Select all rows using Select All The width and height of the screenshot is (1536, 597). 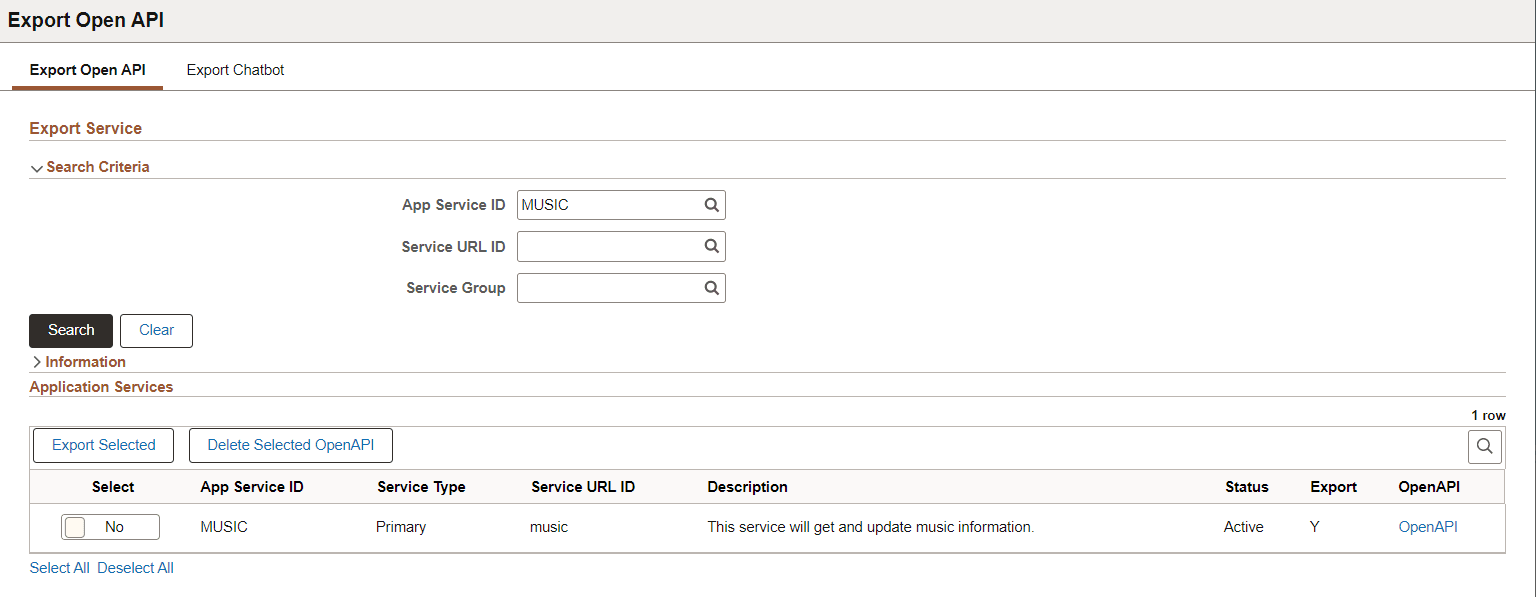(x=59, y=567)
